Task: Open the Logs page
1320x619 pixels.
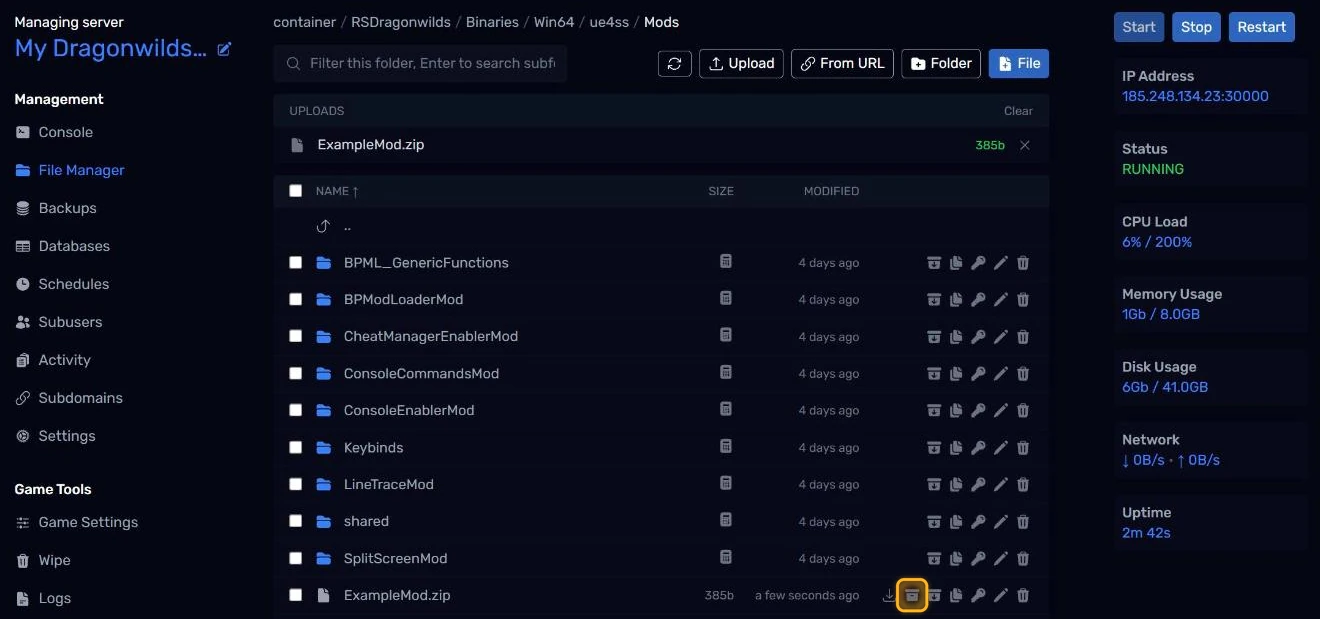Action: pos(54,598)
